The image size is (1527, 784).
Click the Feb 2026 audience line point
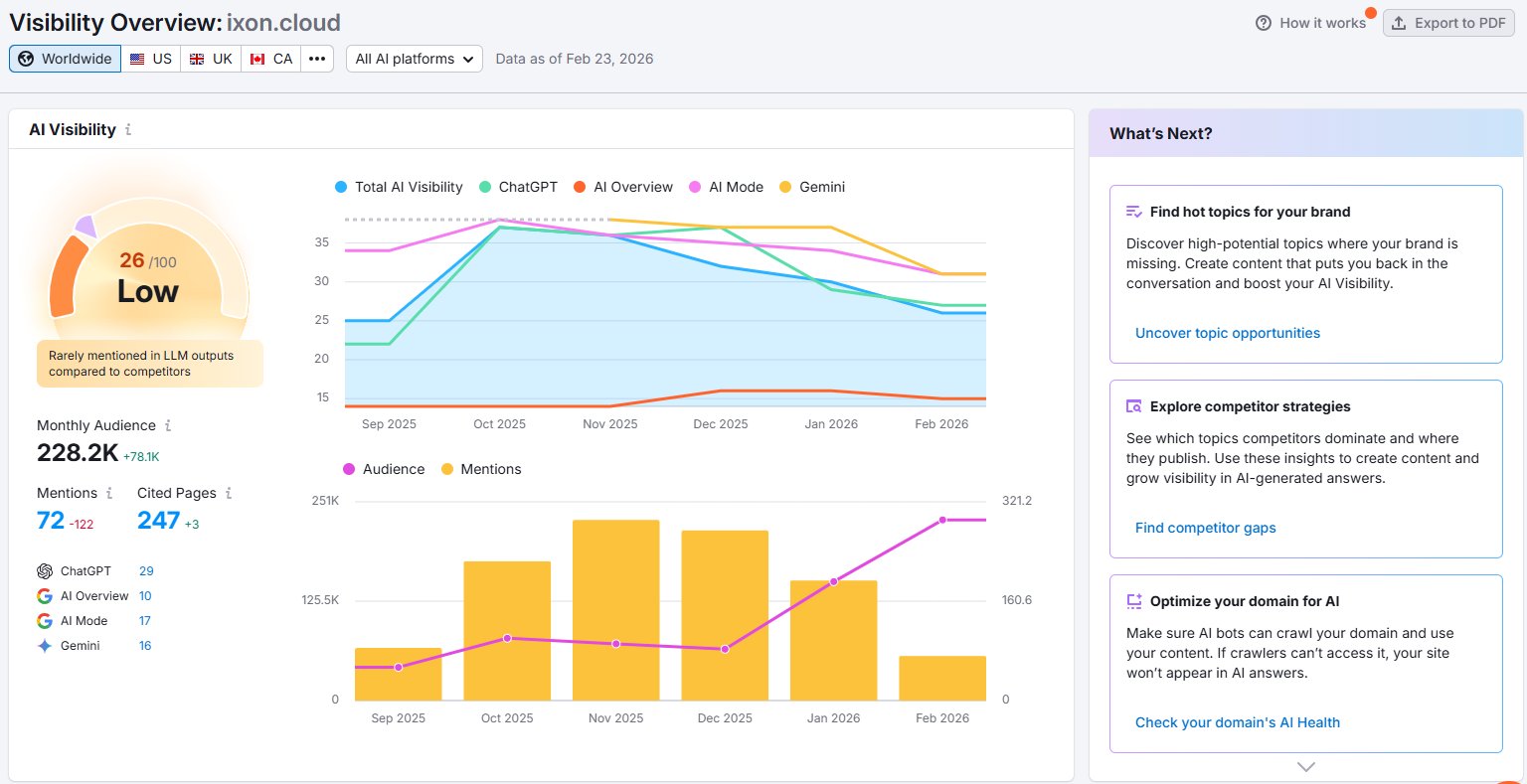coord(942,520)
